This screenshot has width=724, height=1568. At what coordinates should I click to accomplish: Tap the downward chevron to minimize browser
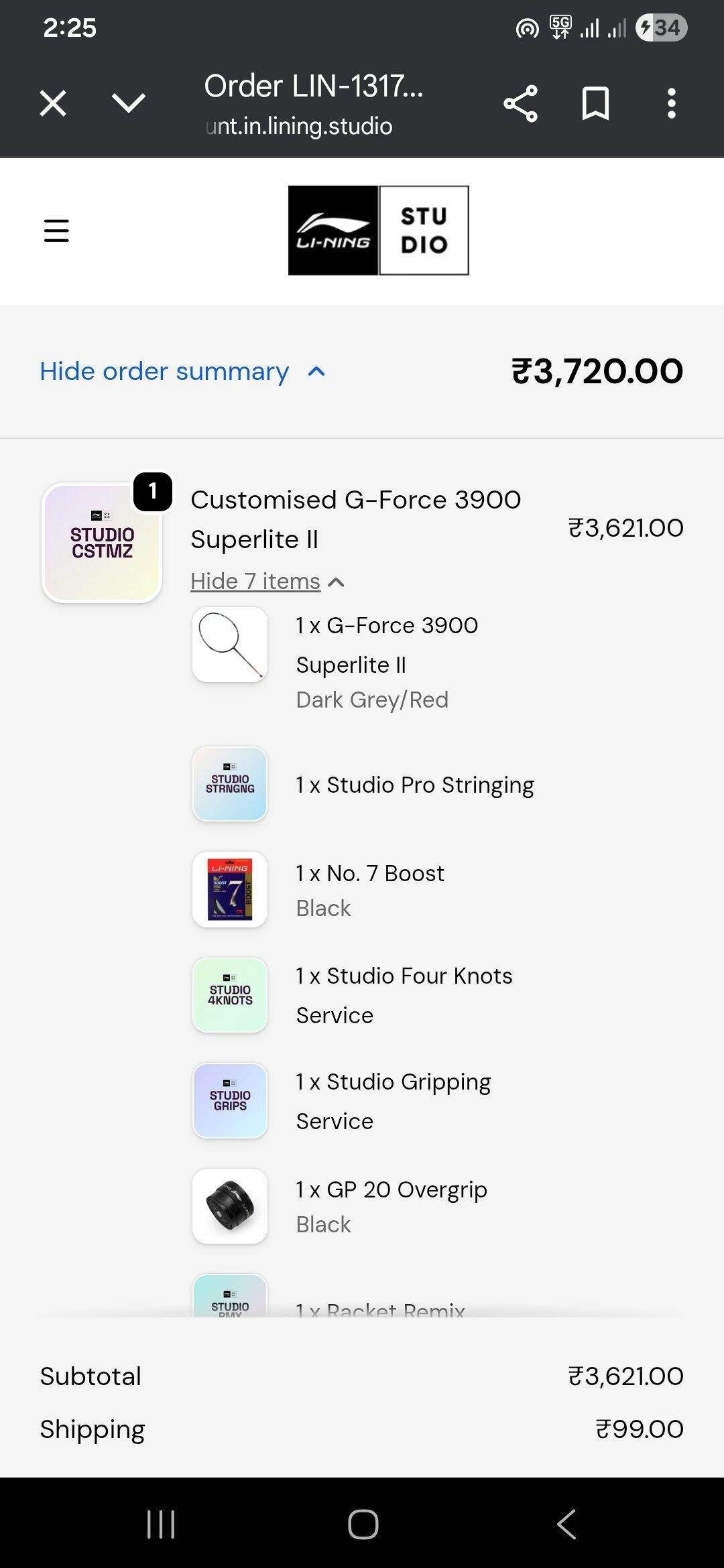click(x=128, y=103)
